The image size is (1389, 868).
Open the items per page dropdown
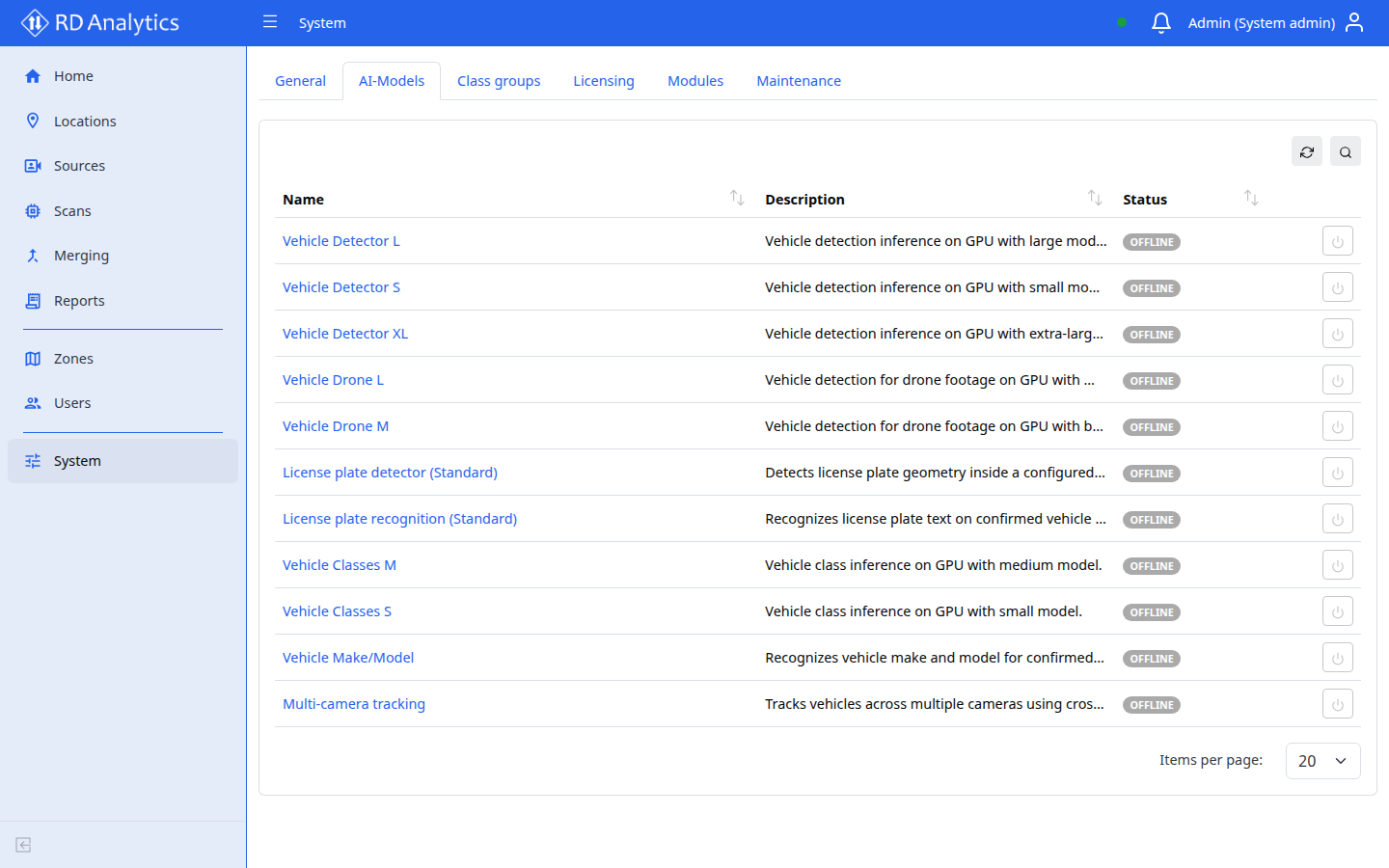click(x=1322, y=761)
